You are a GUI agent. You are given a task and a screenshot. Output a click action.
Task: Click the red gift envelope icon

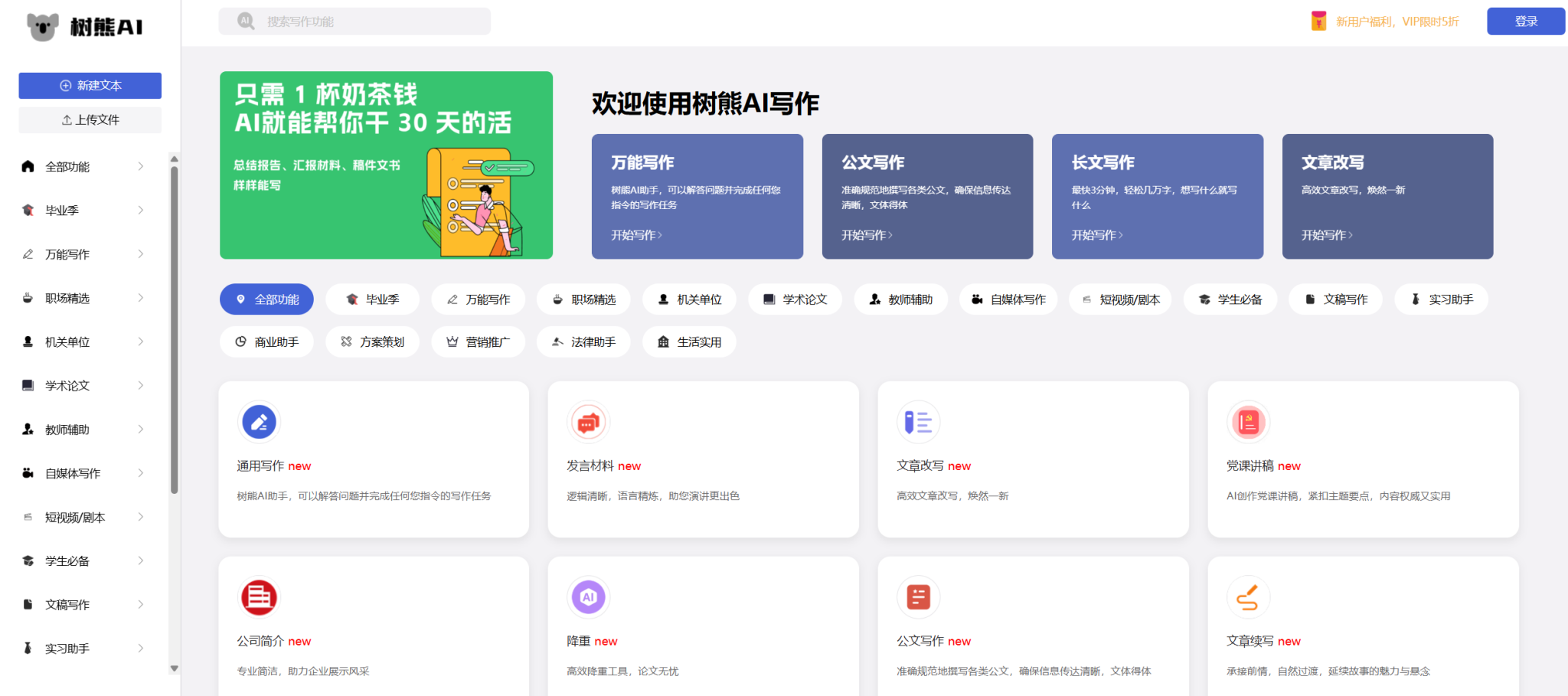[x=1318, y=21]
